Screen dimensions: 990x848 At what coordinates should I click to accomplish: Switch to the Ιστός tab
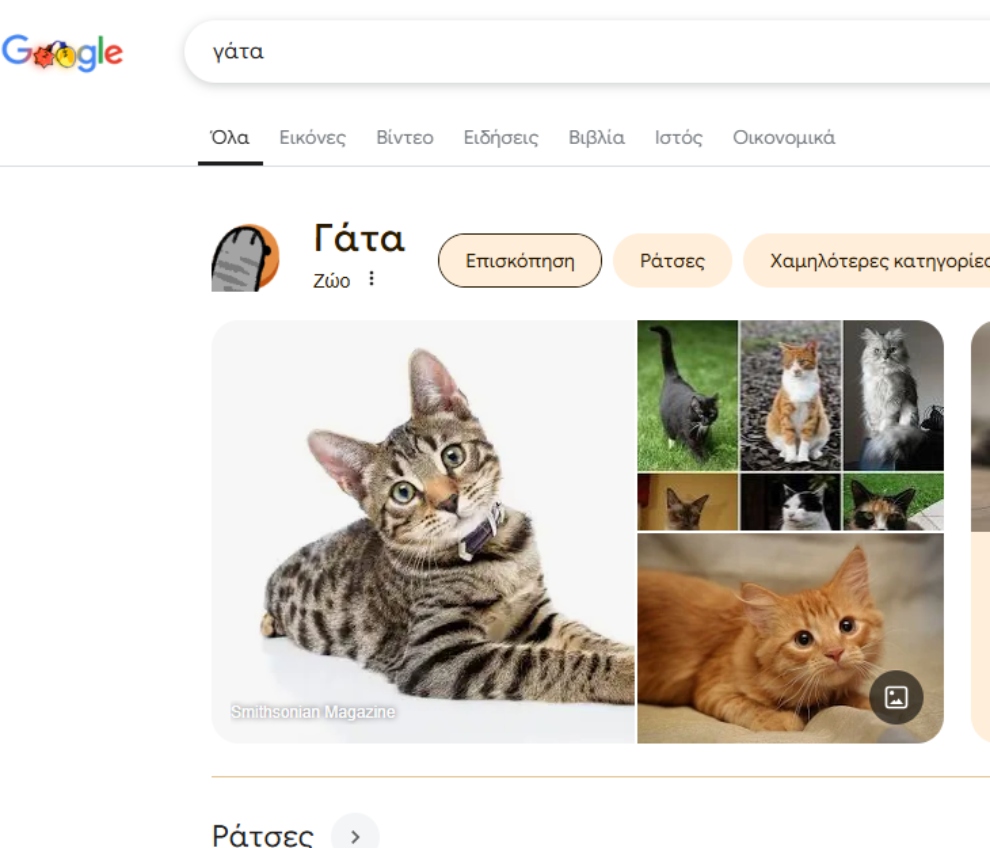tap(678, 138)
